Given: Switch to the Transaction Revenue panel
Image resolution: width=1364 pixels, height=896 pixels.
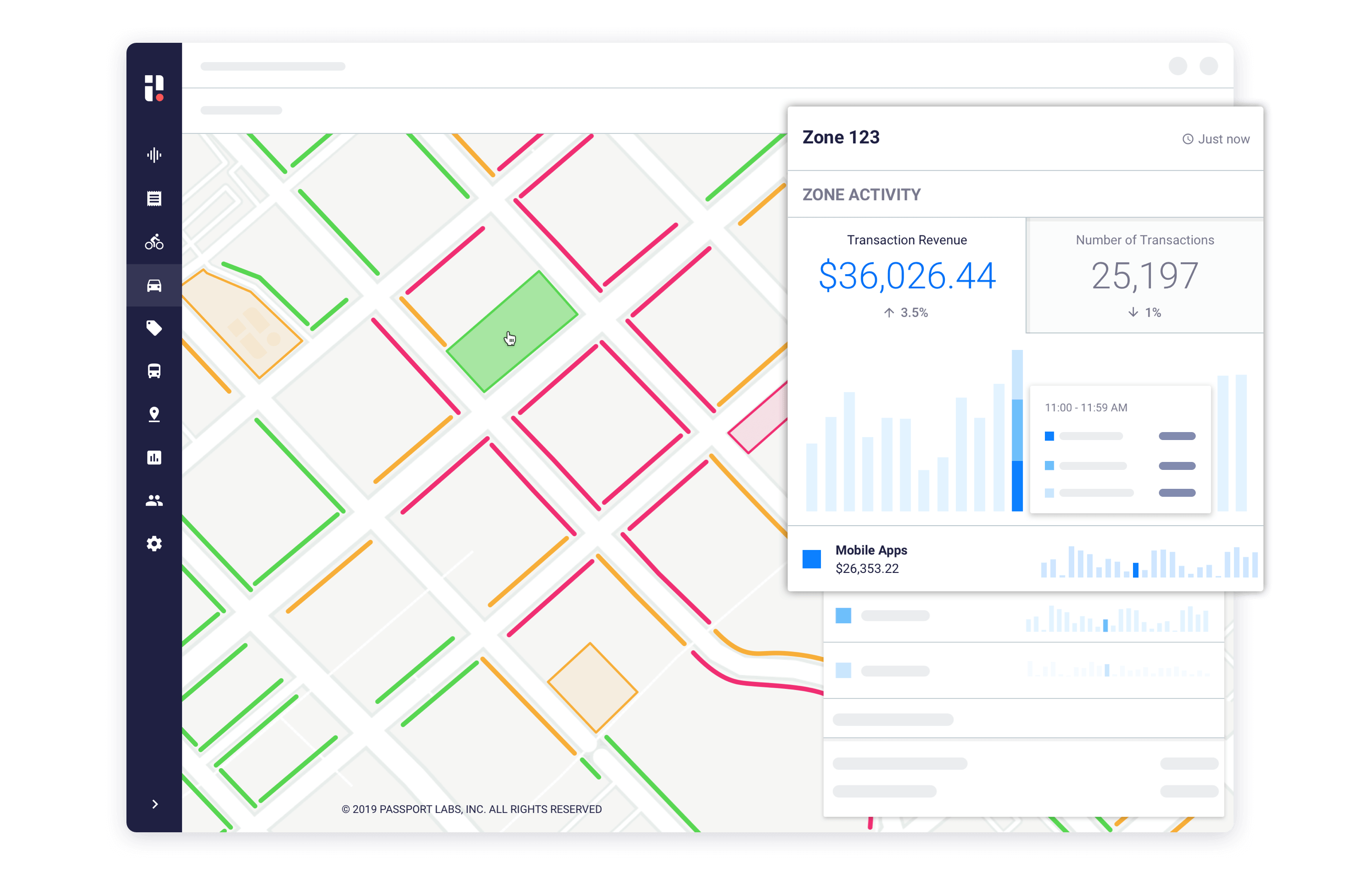Looking at the screenshot, I should click(x=907, y=276).
